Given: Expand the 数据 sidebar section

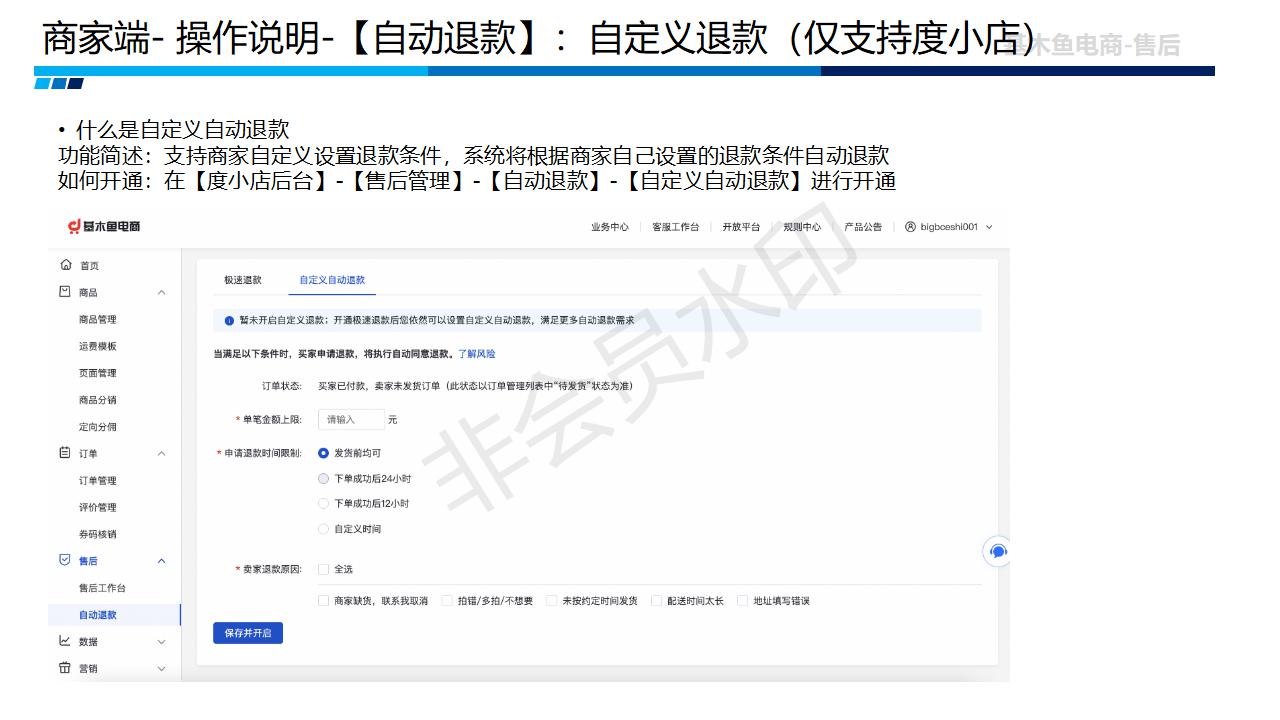Looking at the screenshot, I should (x=162, y=642).
